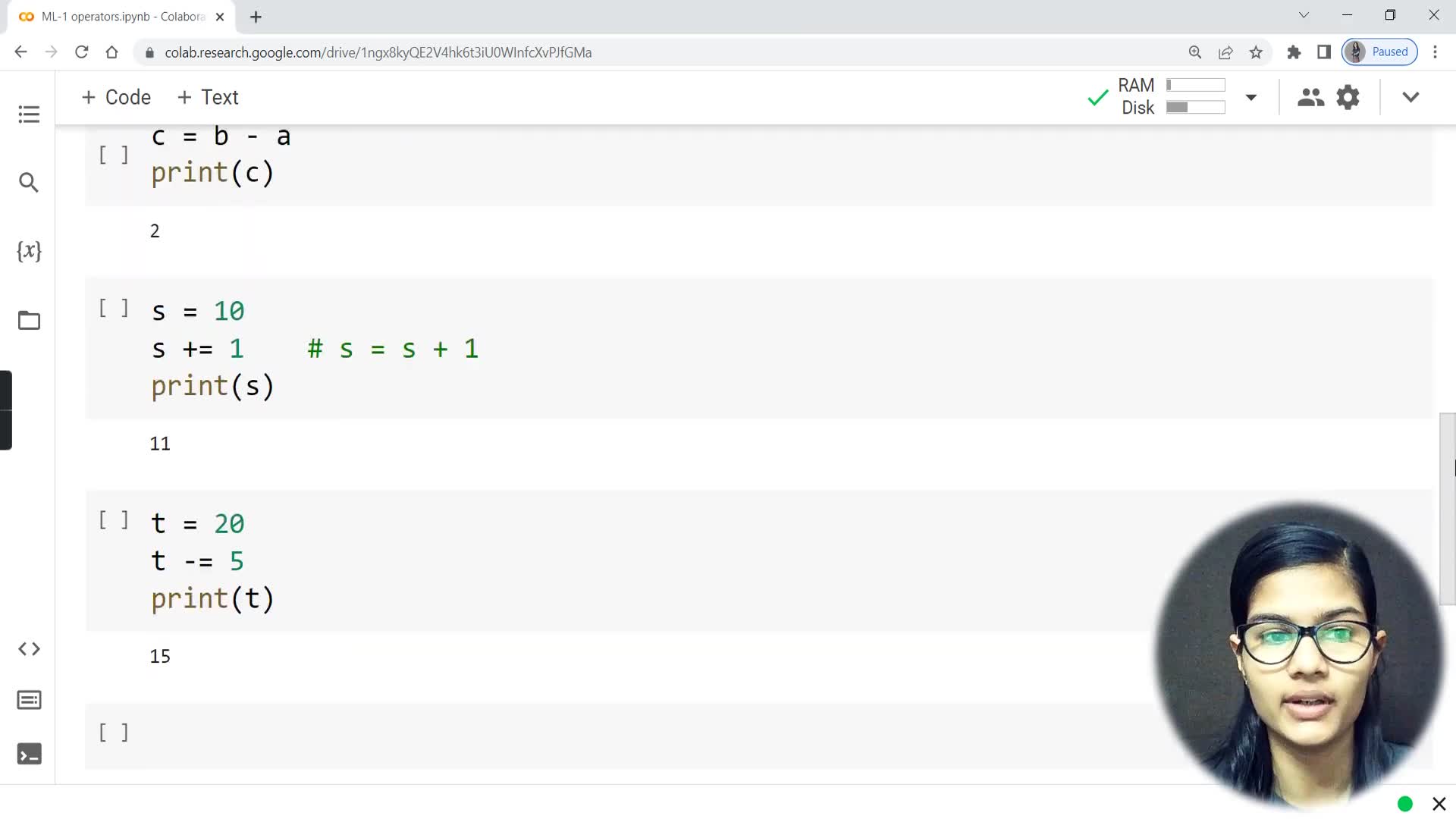The width and height of the screenshot is (1456, 819).
Task: Add a new Code cell
Action: 116,98
